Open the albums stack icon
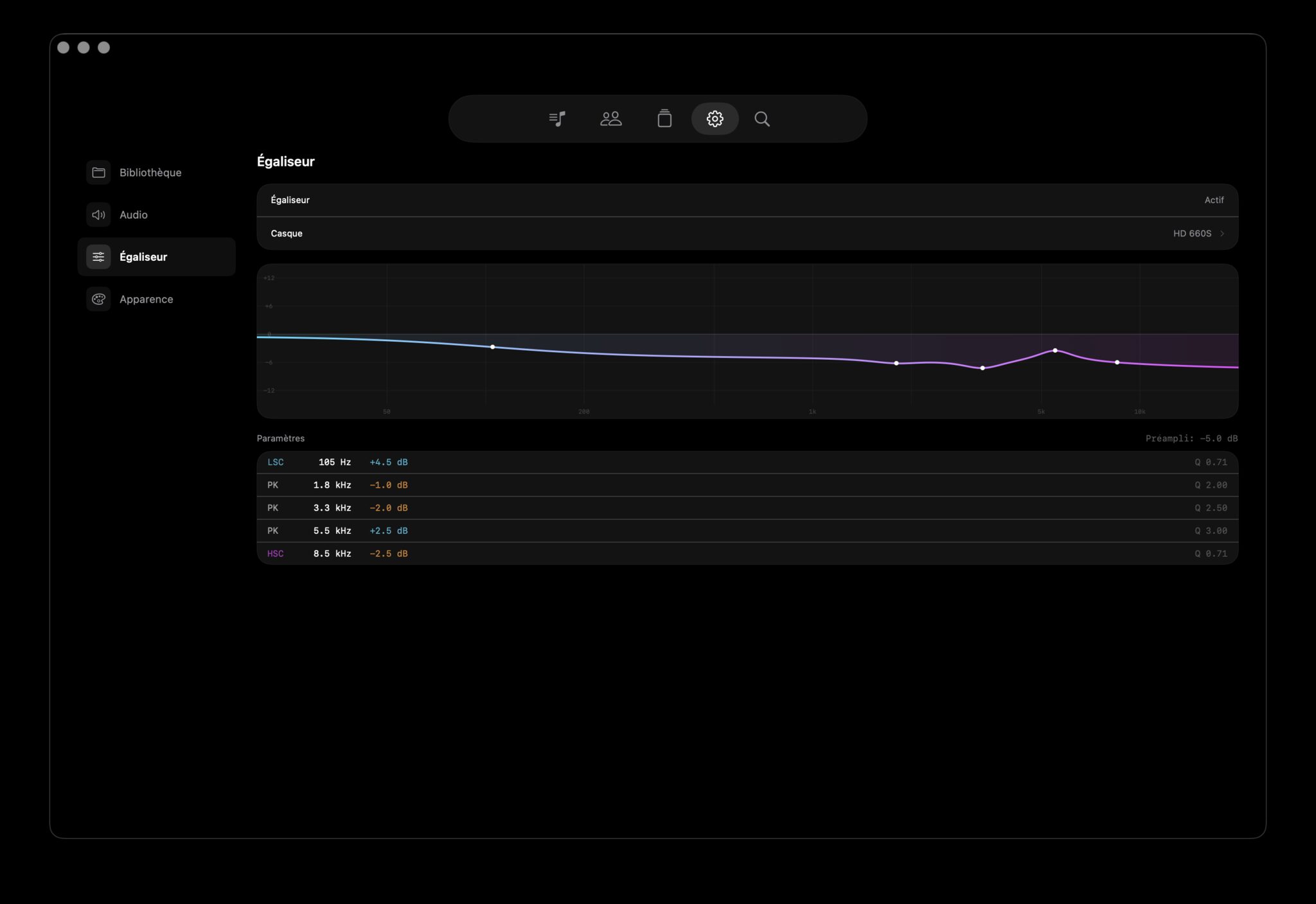 (664, 119)
